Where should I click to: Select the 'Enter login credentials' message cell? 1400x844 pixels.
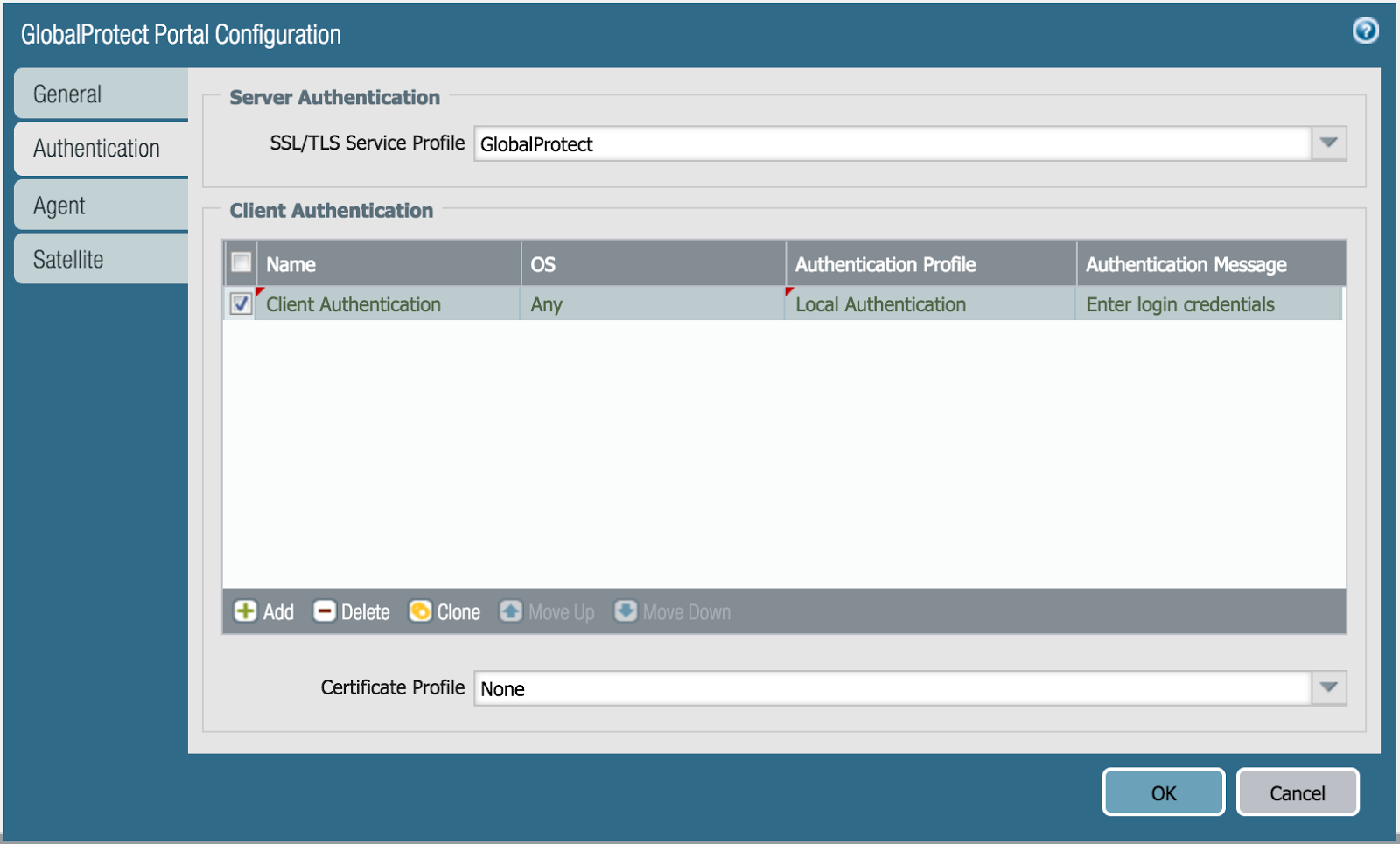(x=1209, y=303)
